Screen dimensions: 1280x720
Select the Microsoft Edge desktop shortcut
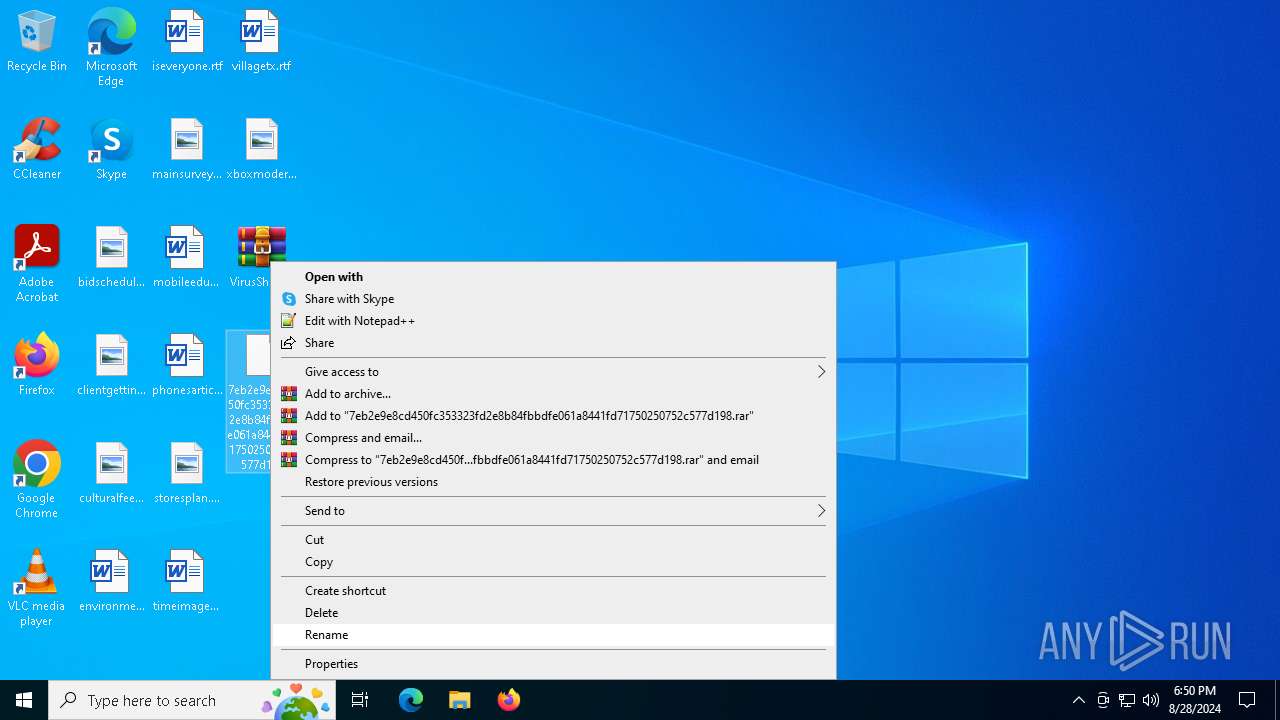[x=111, y=48]
